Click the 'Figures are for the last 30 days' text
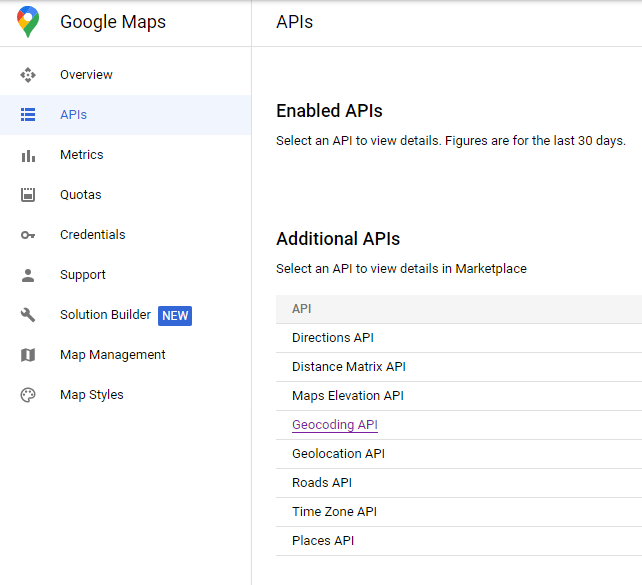642x585 pixels. click(x=535, y=141)
